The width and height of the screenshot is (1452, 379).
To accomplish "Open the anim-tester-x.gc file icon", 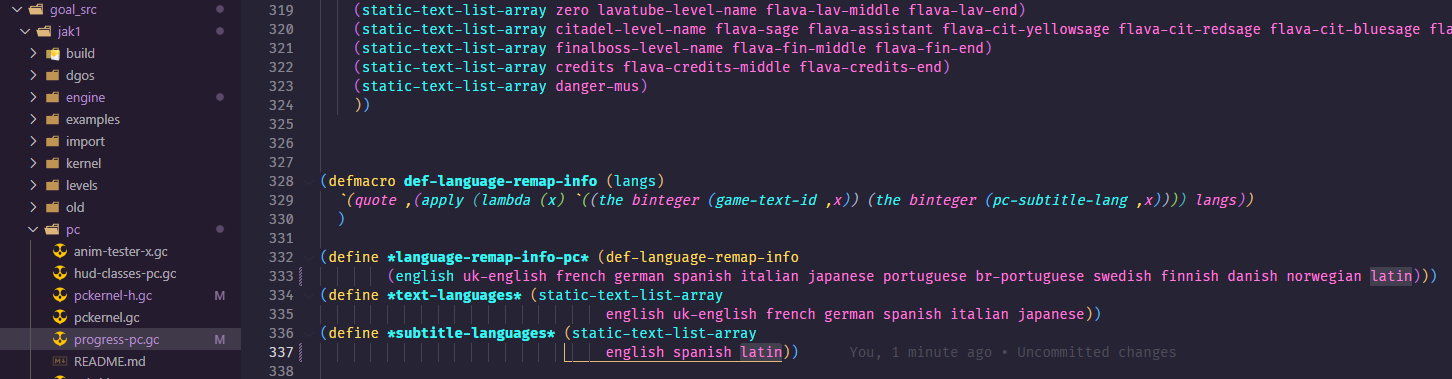I will [x=60, y=252].
